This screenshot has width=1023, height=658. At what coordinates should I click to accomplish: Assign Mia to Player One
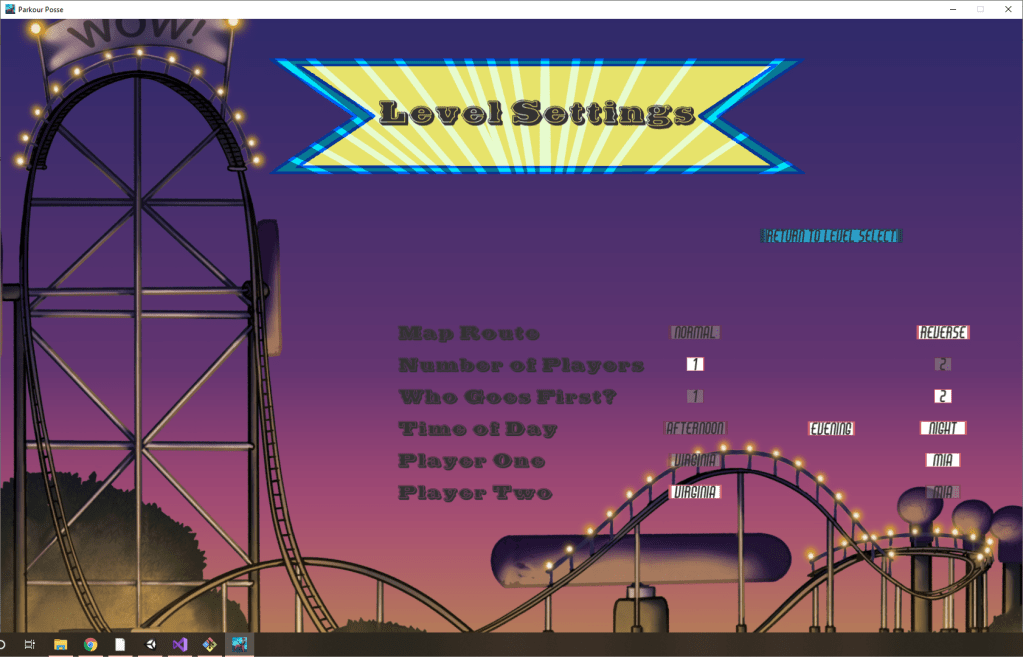click(942, 460)
